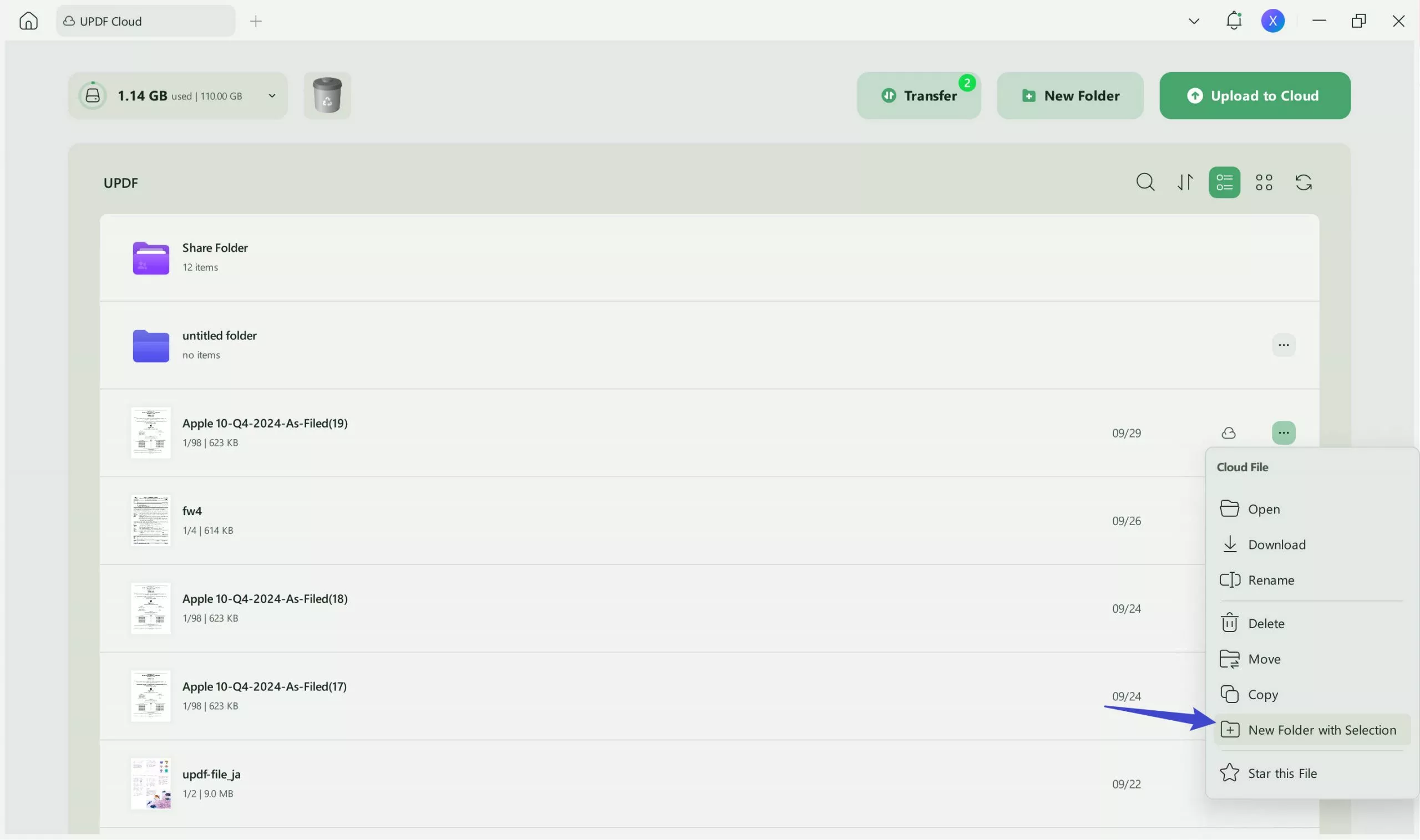
Task: Click the Upload to Cloud button
Action: click(1254, 95)
